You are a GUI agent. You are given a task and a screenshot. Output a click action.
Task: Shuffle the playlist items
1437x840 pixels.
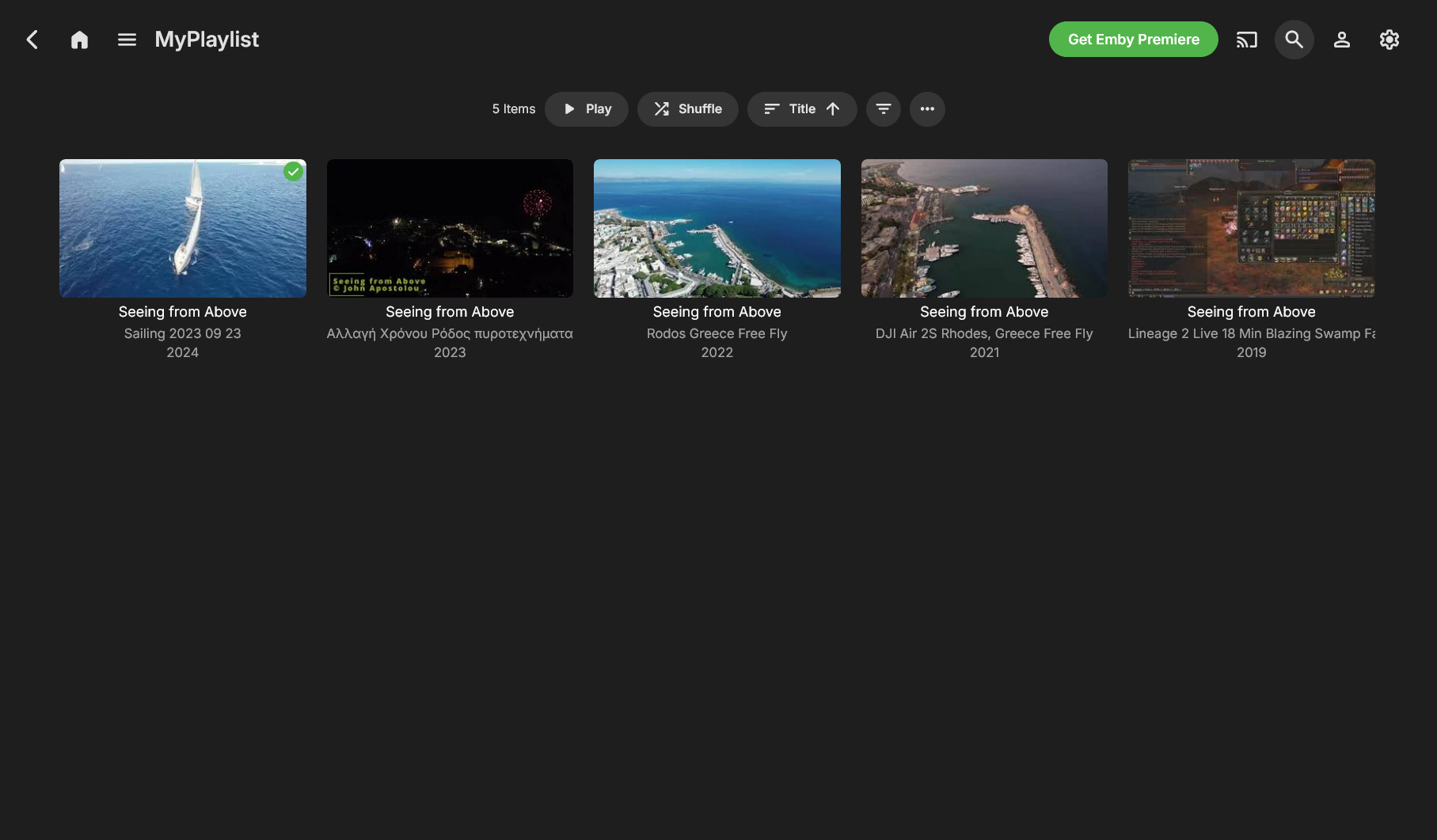click(687, 109)
